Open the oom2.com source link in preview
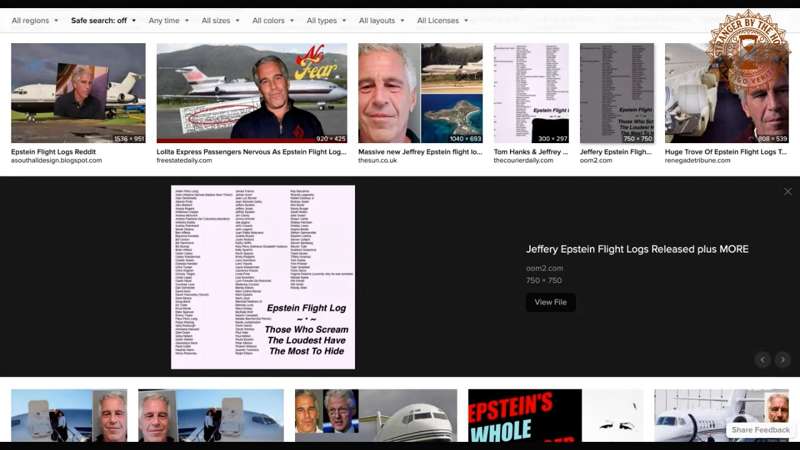Image resolution: width=800 pixels, height=450 pixels. [x=545, y=268]
